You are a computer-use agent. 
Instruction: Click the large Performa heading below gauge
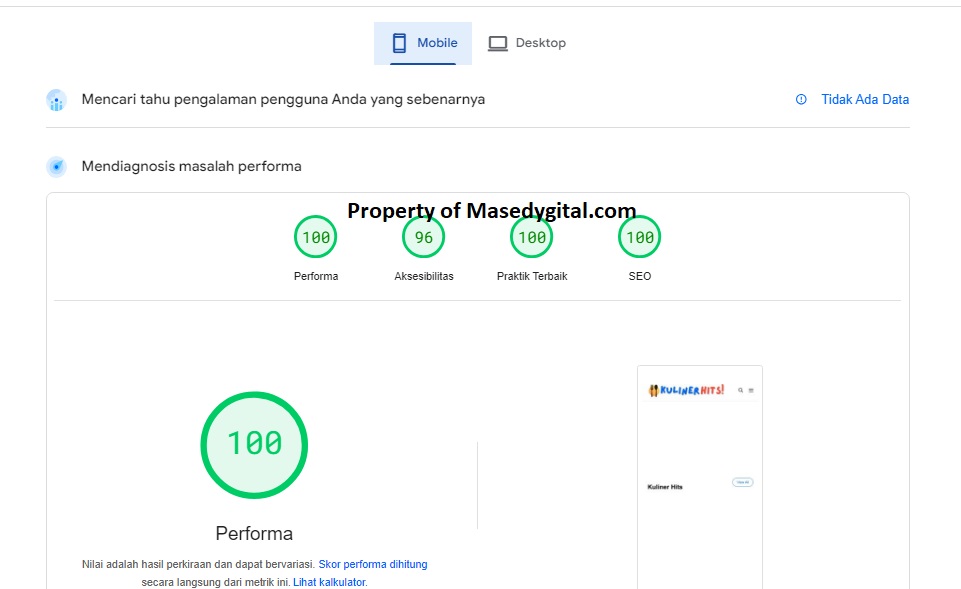[254, 533]
